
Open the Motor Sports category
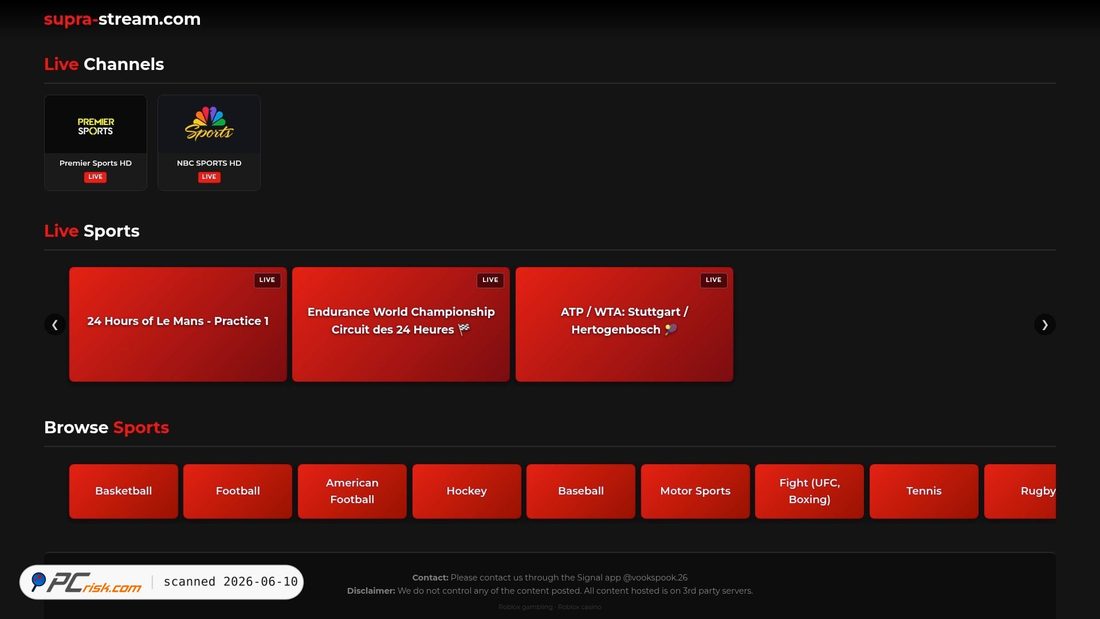695,491
